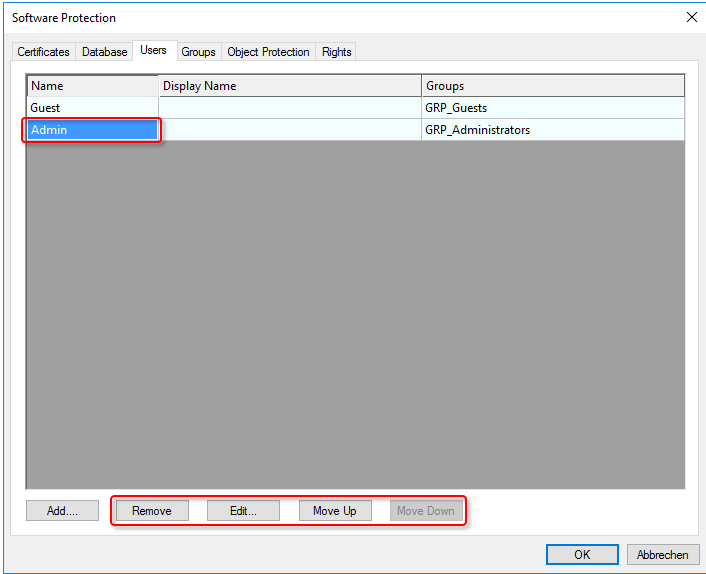Image resolution: width=706 pixels, height=574 pixels.
Task: Click the Move Down button
Action: click(426, 511)
